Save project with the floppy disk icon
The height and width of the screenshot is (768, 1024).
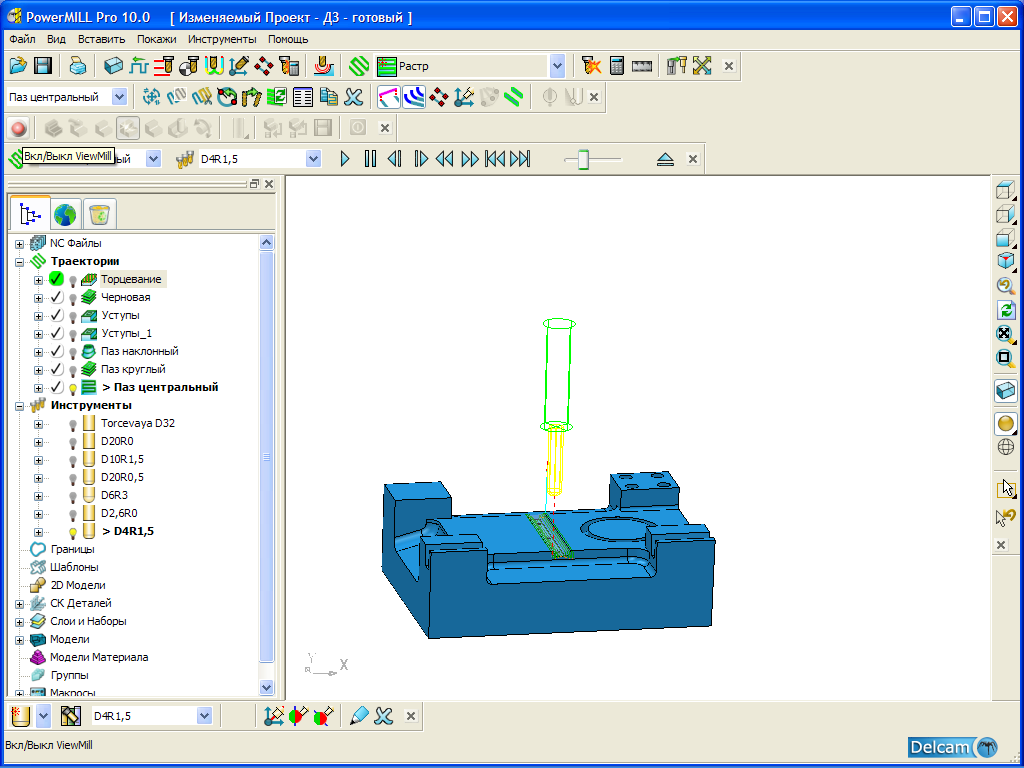click(42, 65)
